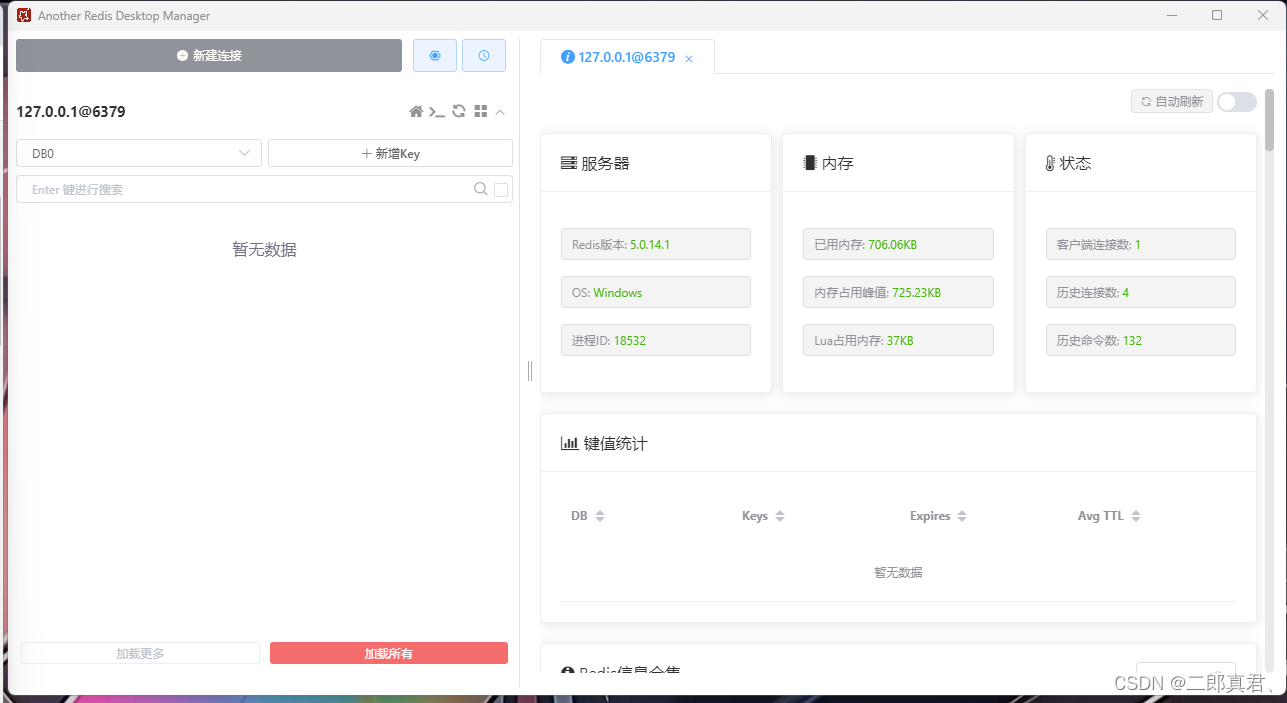Click the '历史命令数: 132' field
Screen dimensions: 1287x703
[1141, 340]
